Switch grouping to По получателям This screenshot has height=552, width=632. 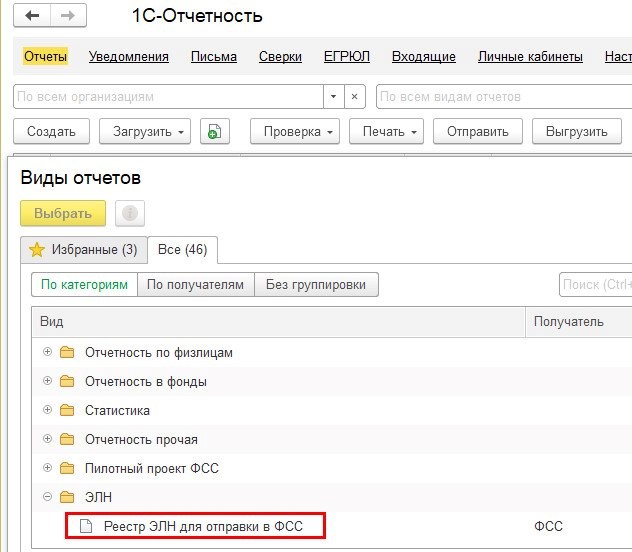pyautogui.click(x=195, y=285)
